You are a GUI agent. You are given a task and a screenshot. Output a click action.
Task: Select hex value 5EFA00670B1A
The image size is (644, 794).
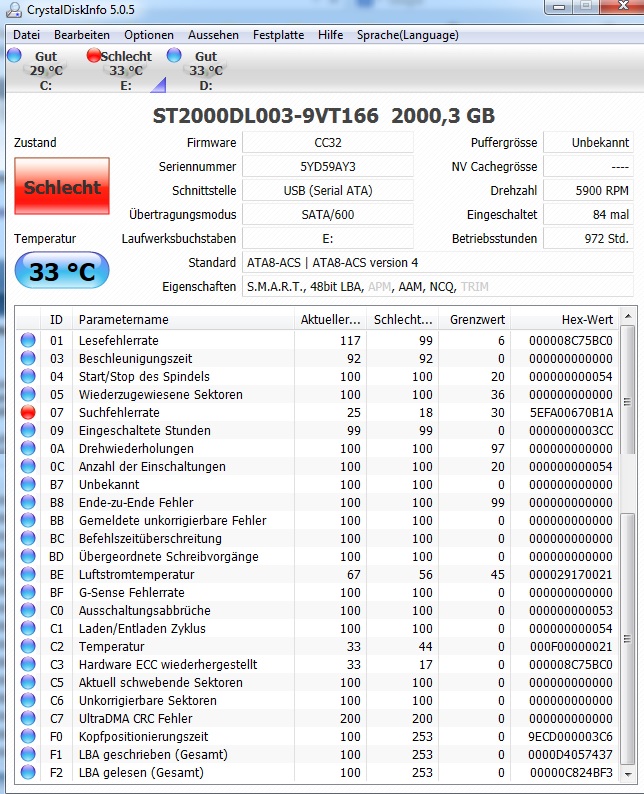tap(571, 413)
